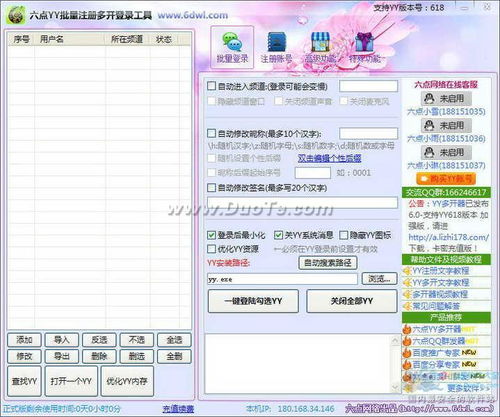
Task: Click the 一键登陆勾选YY button
Action: coord(253,301)
